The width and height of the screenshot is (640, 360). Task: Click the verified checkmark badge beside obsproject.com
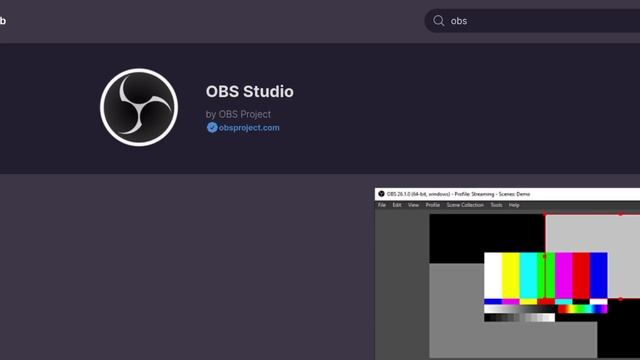tap(212, 127)
